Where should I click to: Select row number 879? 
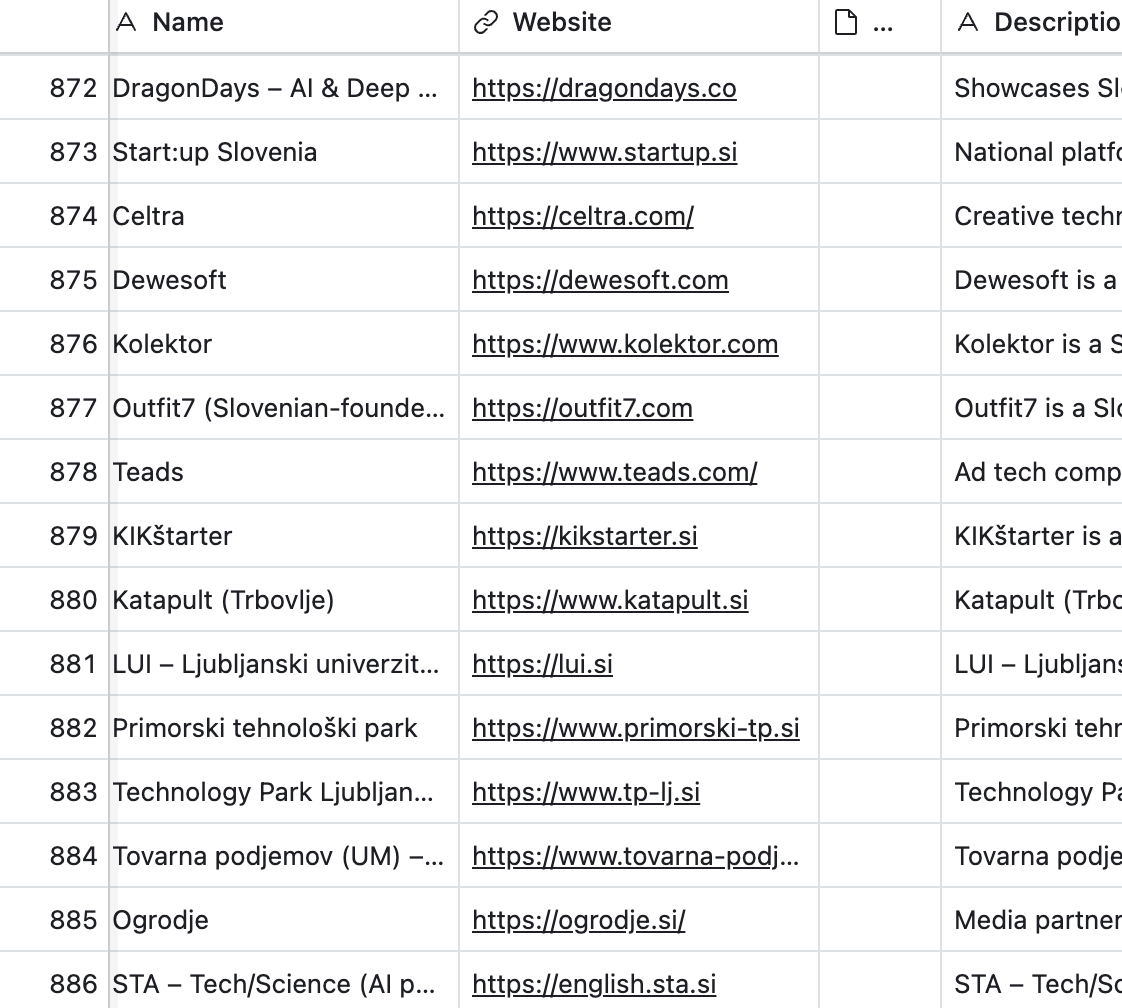73,536
